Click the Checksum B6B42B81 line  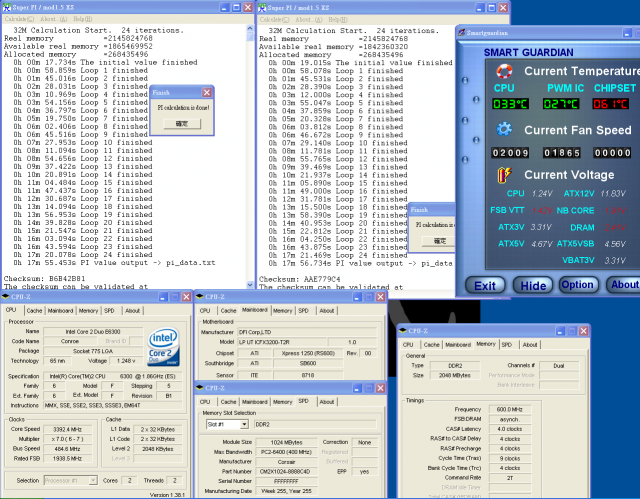(x=44, y=278)
